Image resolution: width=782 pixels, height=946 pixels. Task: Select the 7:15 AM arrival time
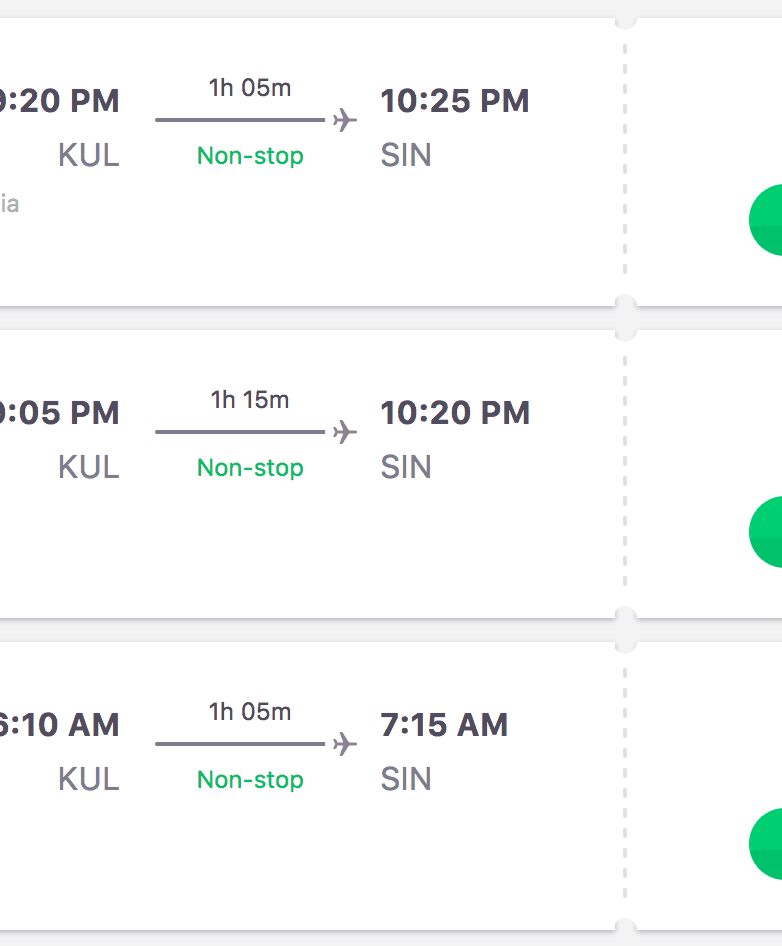(x=444, y=725)
